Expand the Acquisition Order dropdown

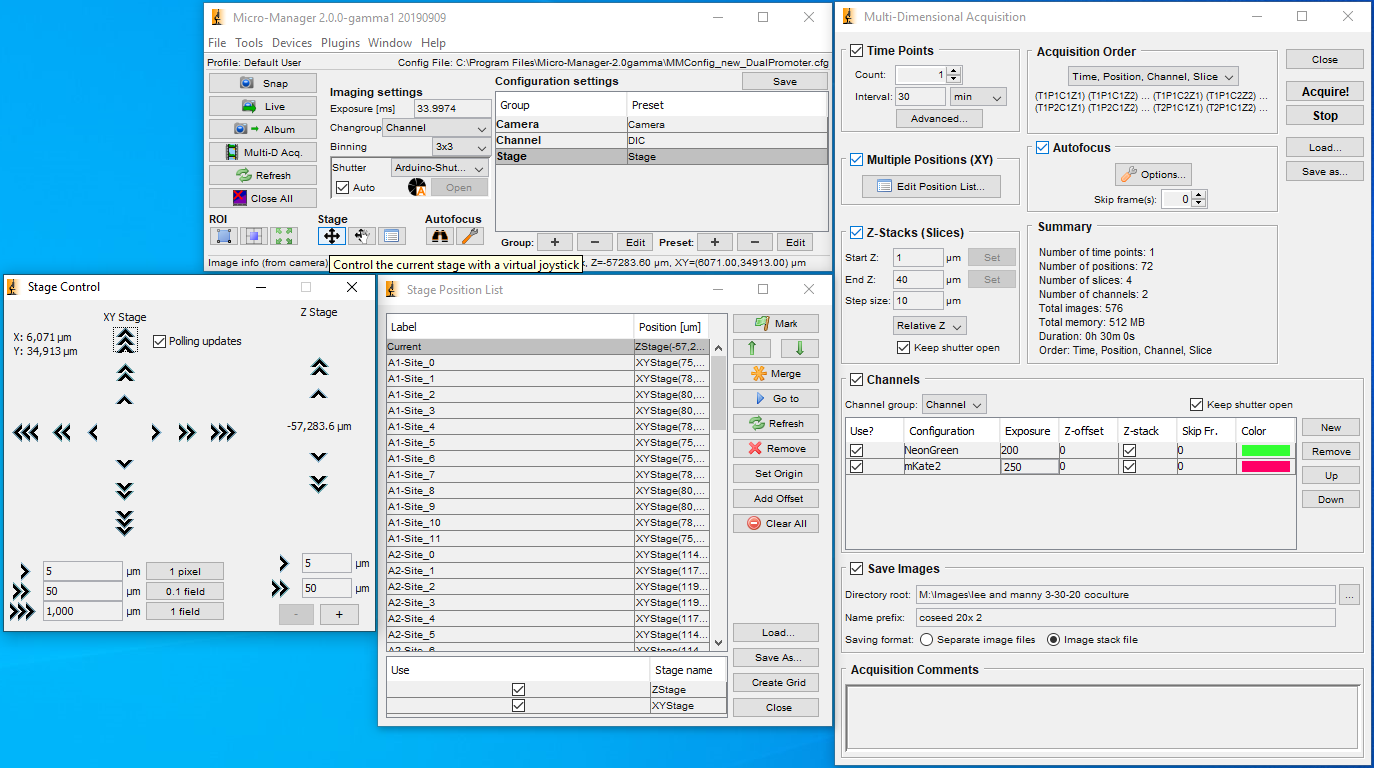point(1153,76)
